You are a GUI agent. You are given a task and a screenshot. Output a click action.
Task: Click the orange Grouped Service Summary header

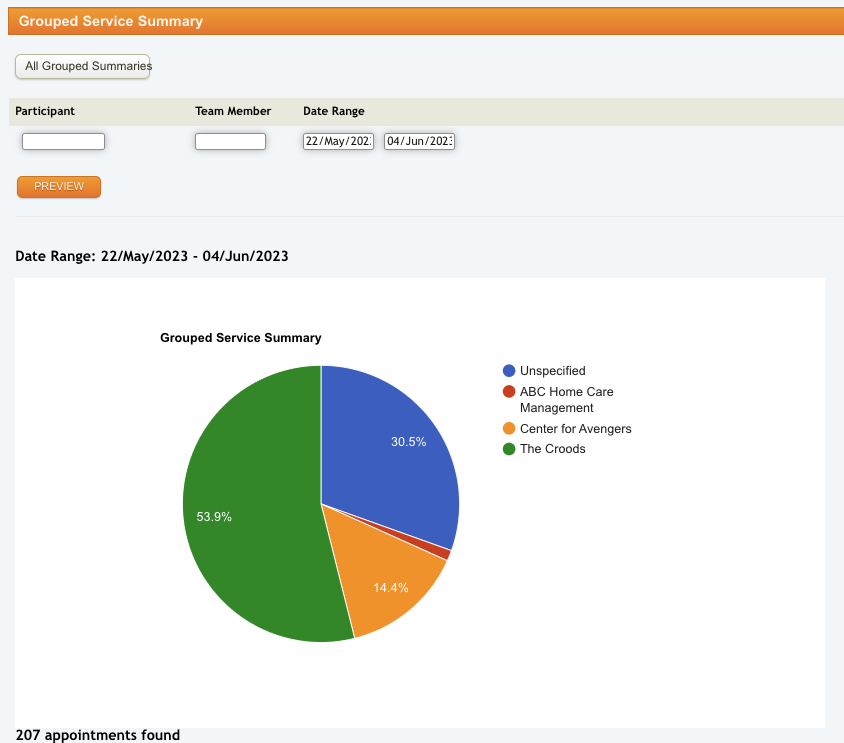click(x=426, y=21)
